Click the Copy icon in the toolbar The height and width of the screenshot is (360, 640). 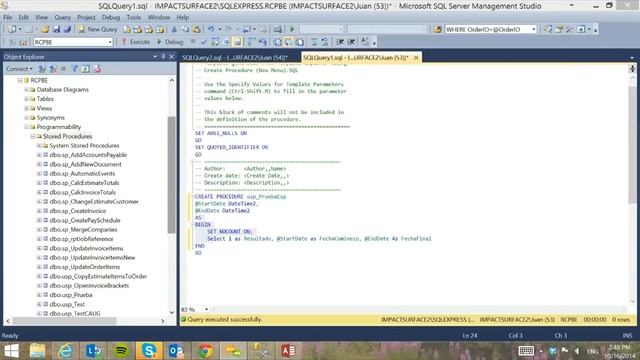pos(185,29)
